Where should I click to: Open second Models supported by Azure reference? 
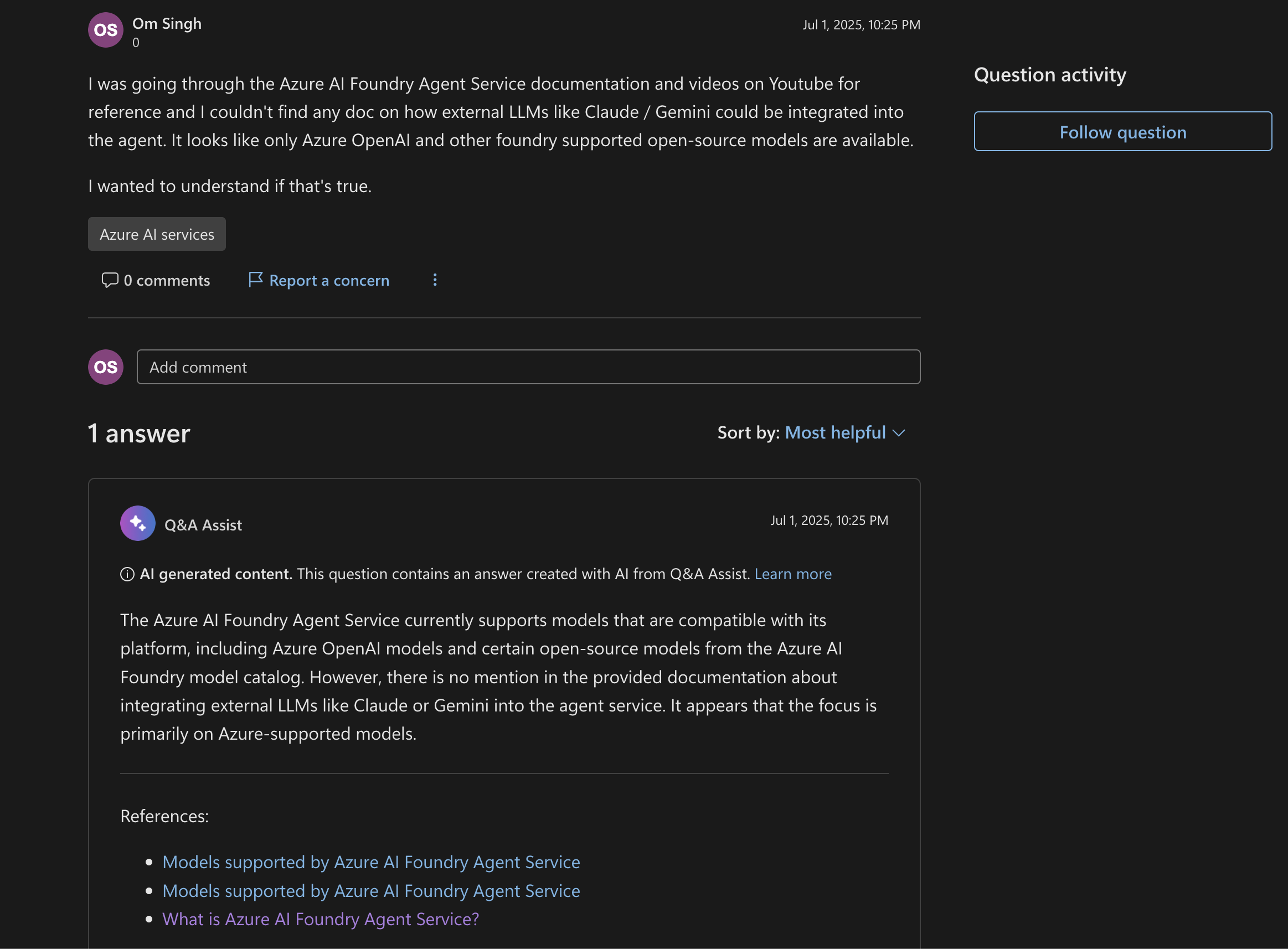[371, 891]
